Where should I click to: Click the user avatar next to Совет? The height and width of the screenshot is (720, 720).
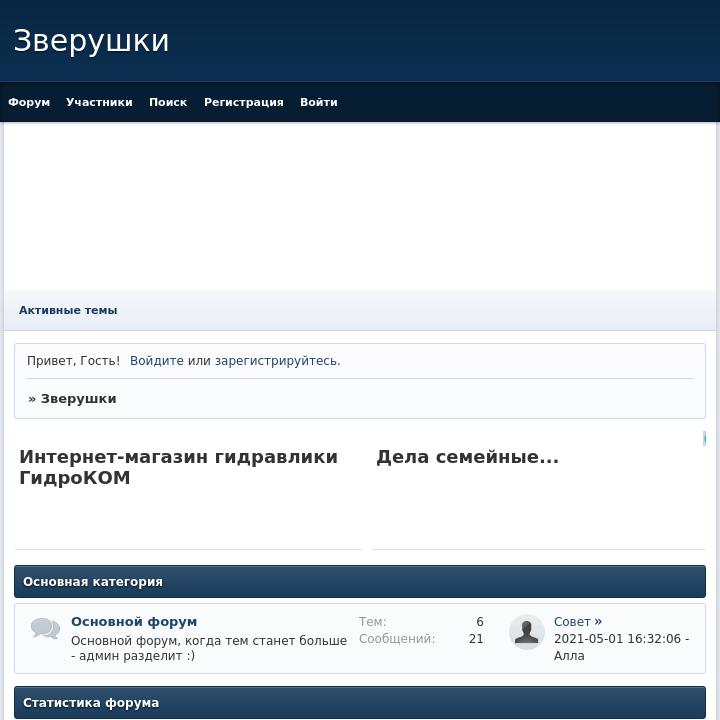pyautogui.click(x=527, y=632)
